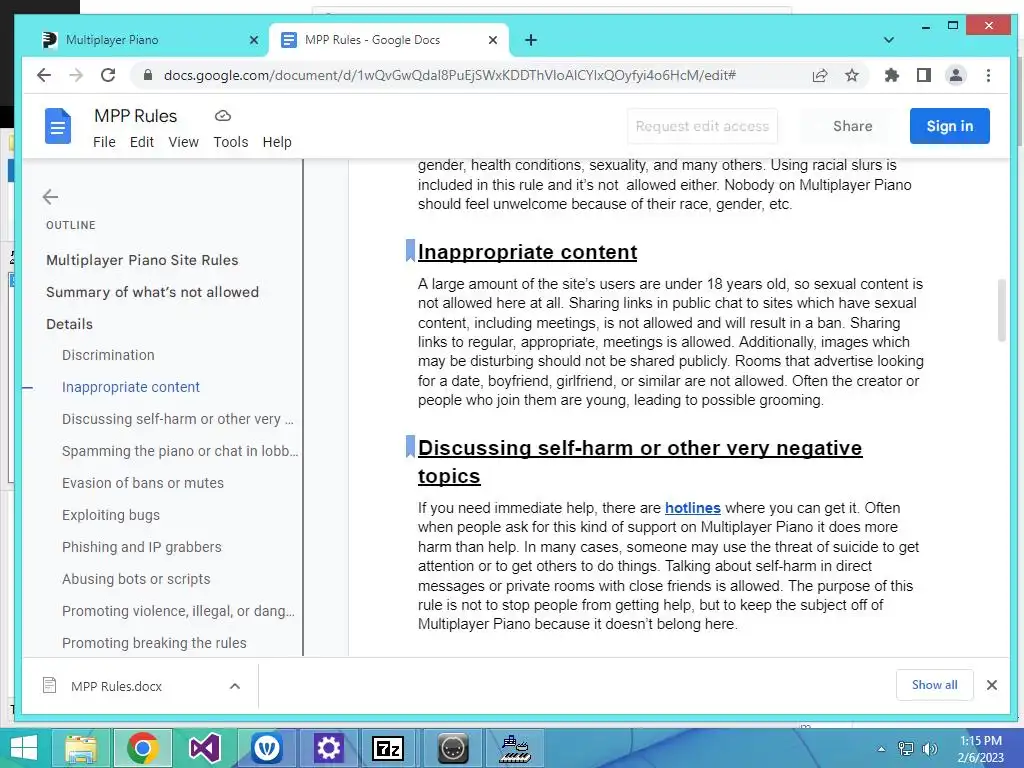Click the blue Sign in button
The image size is (1024, 768).
[x=950, y=126]
